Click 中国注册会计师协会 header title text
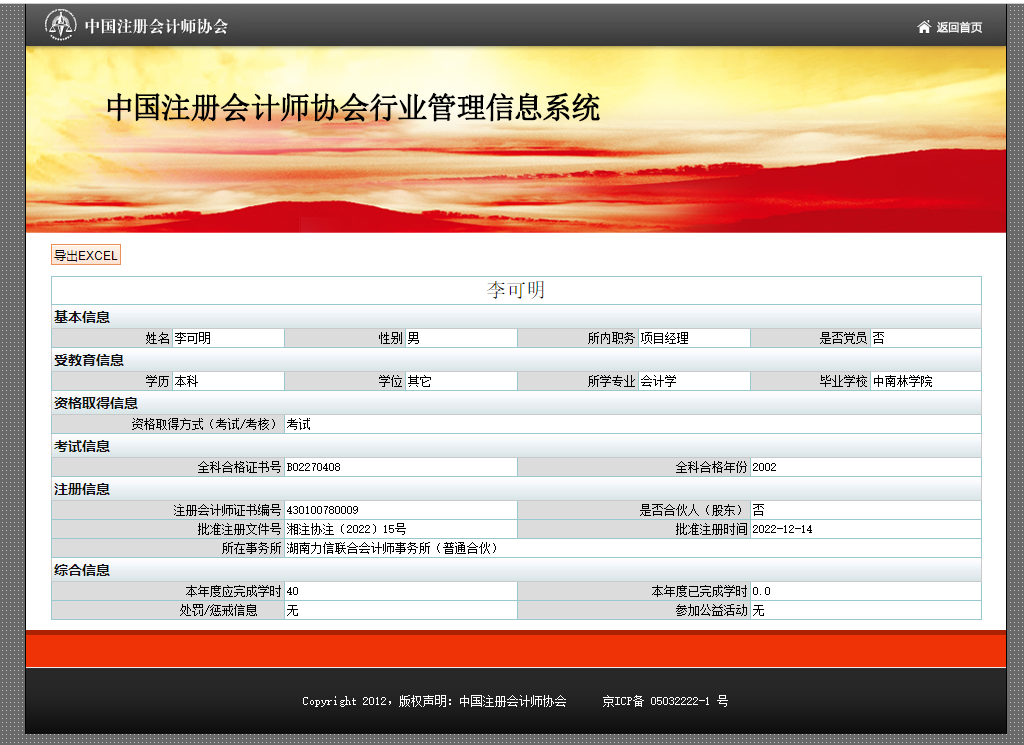This screenshot has width=1024, height=745. click(156, 26)
